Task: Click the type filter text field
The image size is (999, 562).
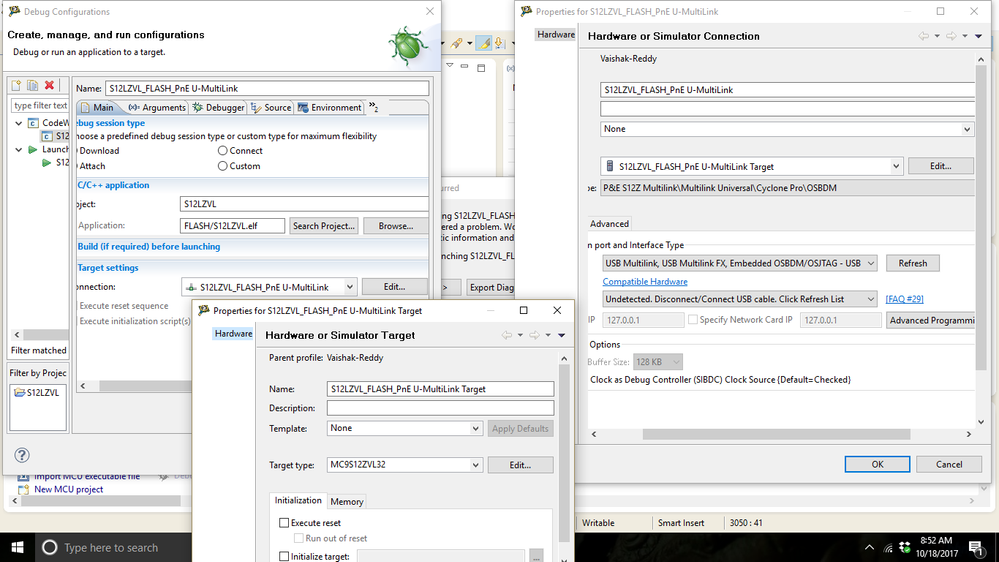Action: tap(40, 106)
